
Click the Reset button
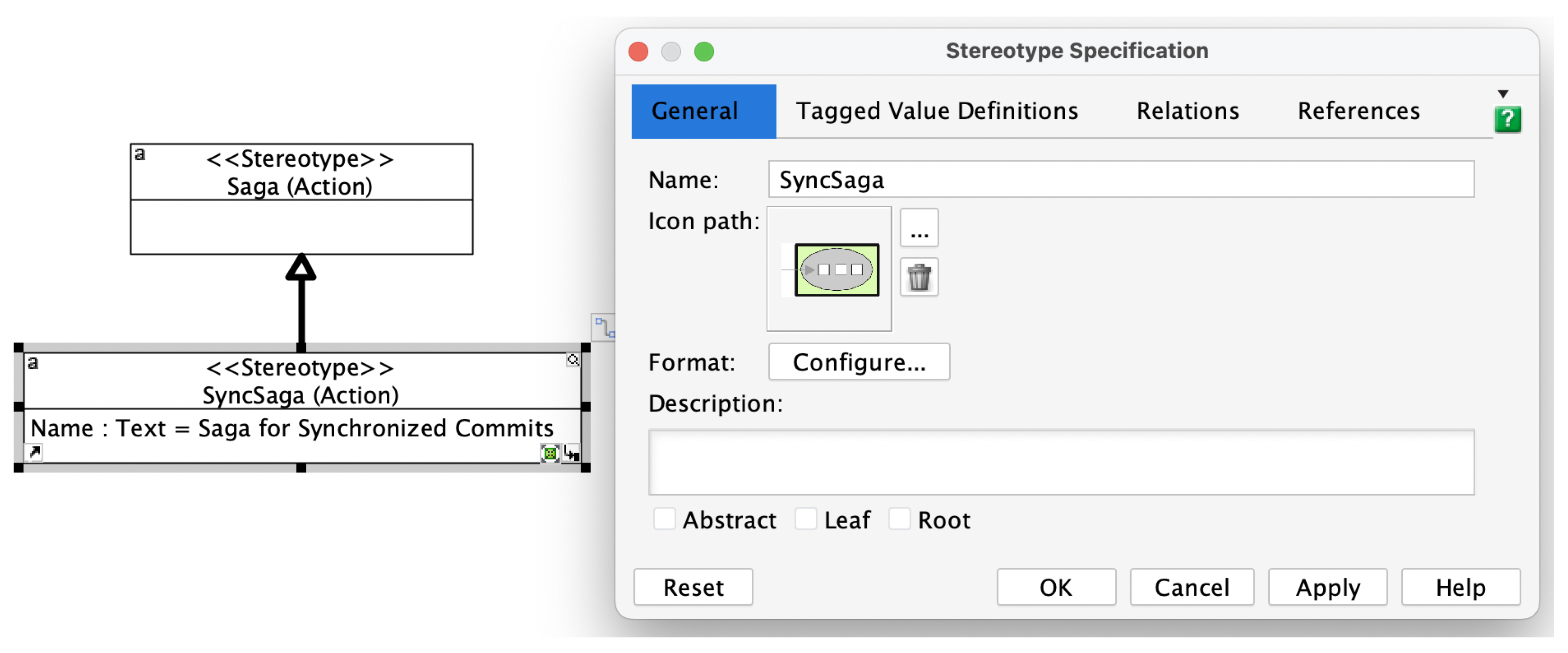[693, 587]
